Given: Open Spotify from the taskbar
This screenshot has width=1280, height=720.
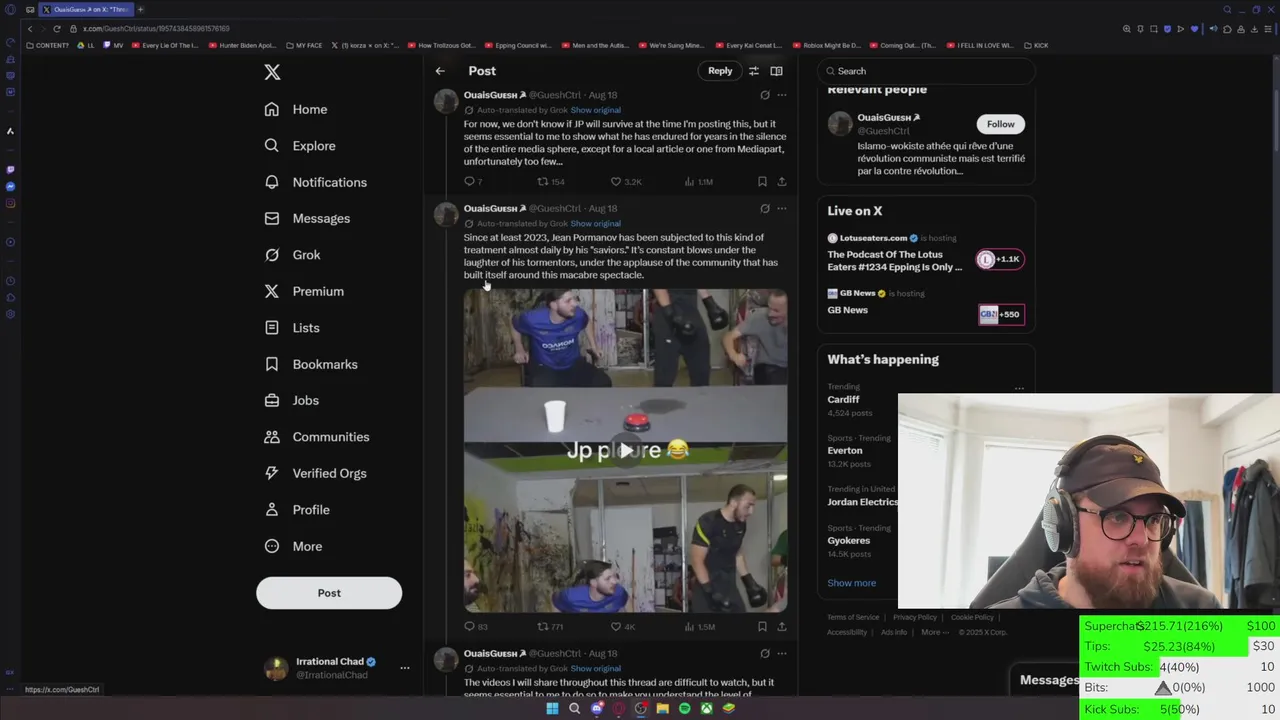Looking at the screenshot, I should click(684, 708).
